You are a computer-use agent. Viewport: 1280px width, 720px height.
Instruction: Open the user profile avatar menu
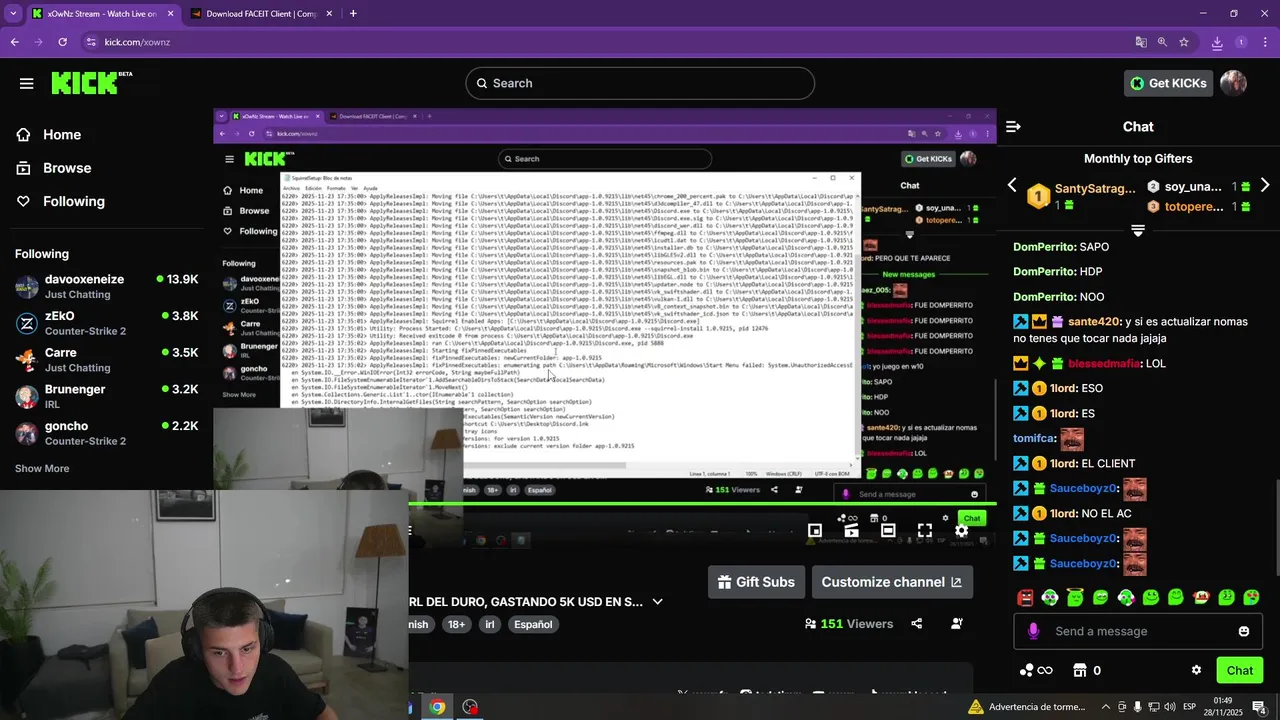(1234, 83)
